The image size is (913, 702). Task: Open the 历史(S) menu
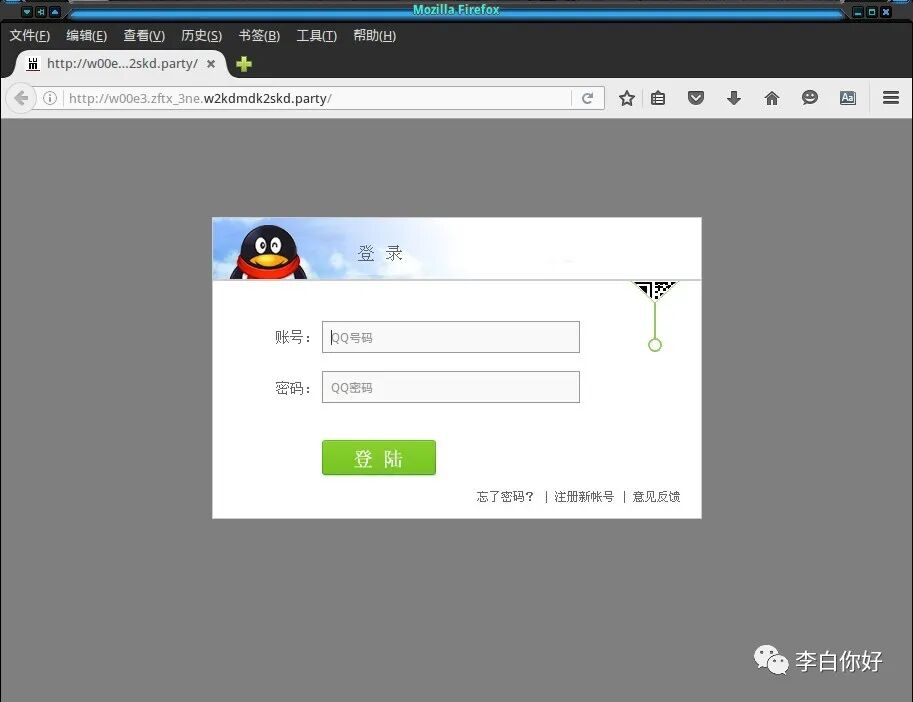201,36
